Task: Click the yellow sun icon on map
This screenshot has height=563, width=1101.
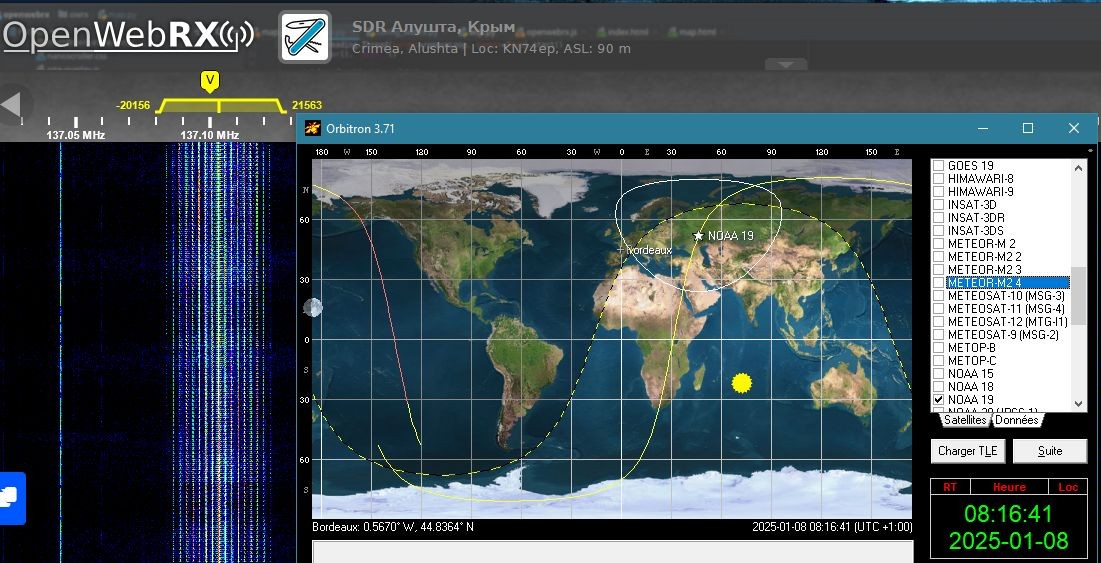Action: click(741, 383)
